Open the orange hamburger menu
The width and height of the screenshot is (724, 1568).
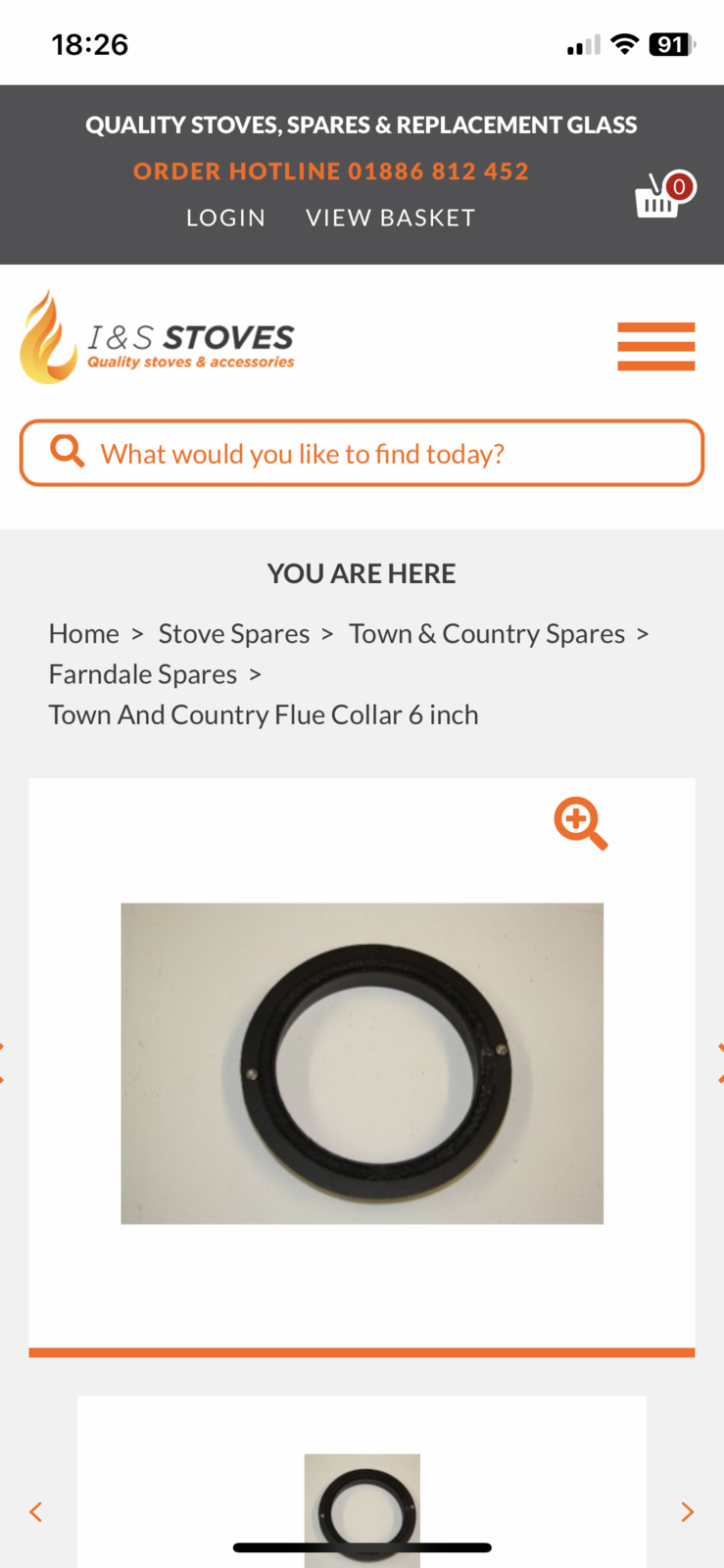coord(655,346)
